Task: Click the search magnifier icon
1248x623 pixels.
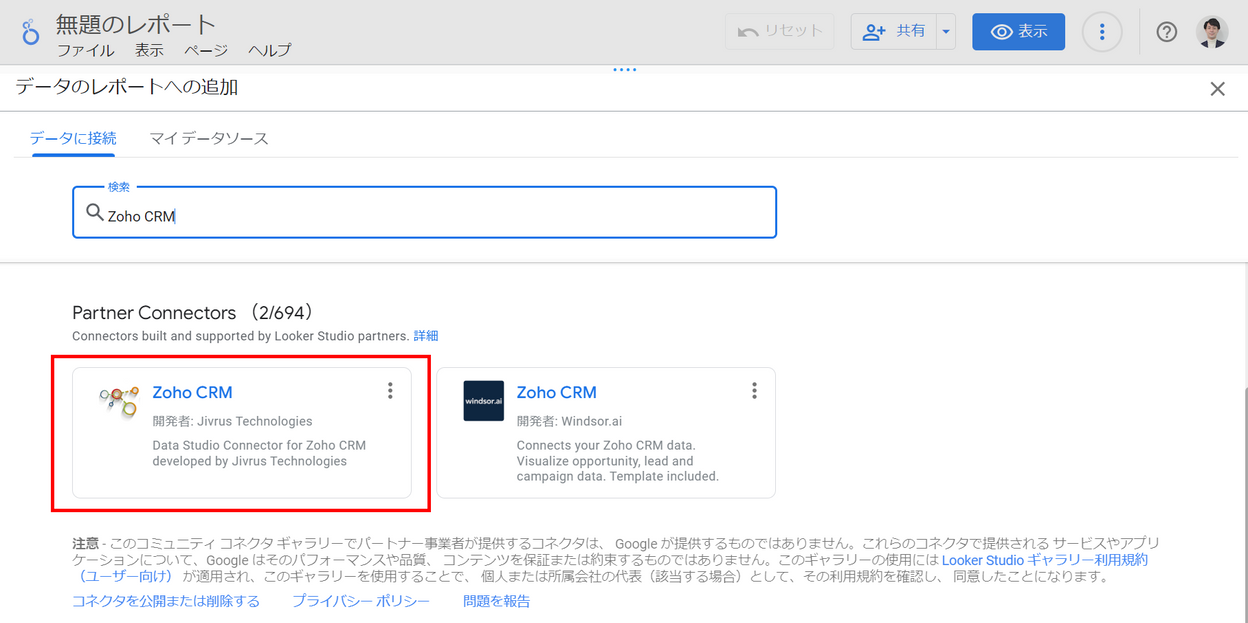Action: click(95, 213)
